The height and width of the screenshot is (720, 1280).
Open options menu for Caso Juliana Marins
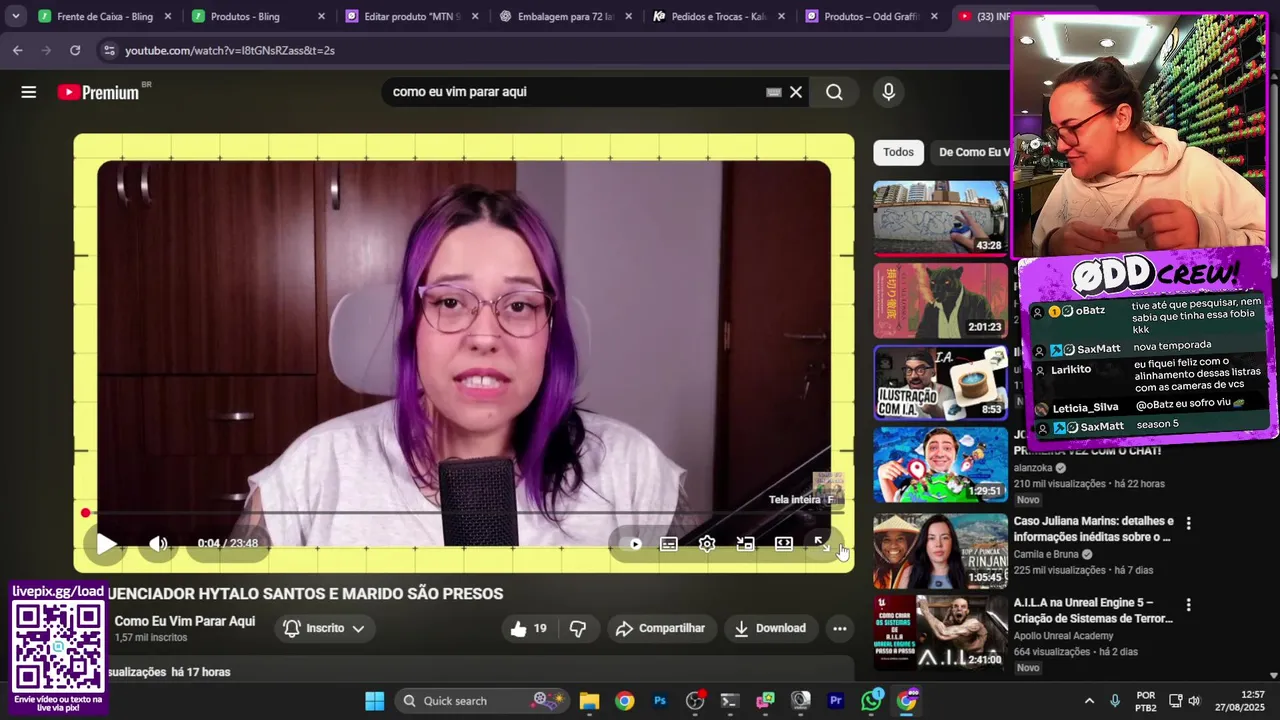[1188, 523]
